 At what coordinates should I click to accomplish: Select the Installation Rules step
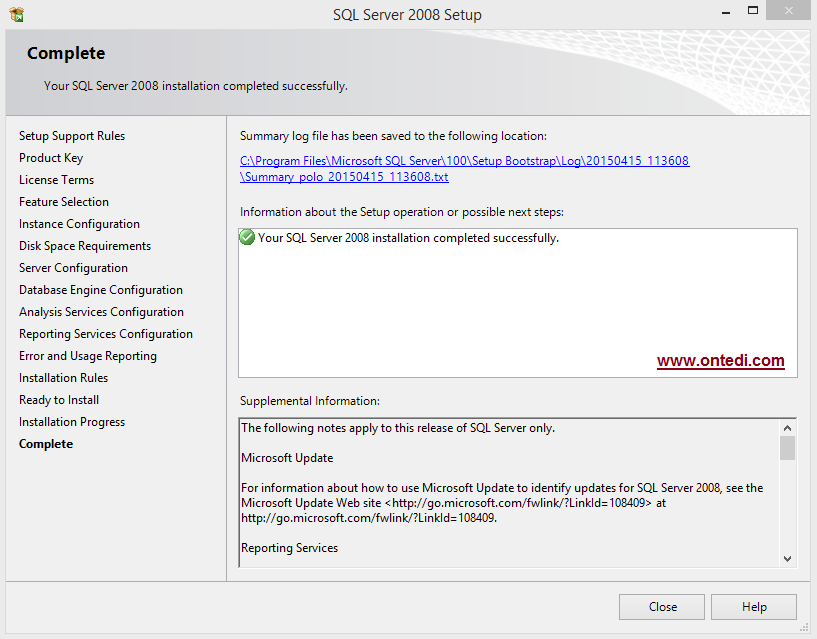click(63, 378)
